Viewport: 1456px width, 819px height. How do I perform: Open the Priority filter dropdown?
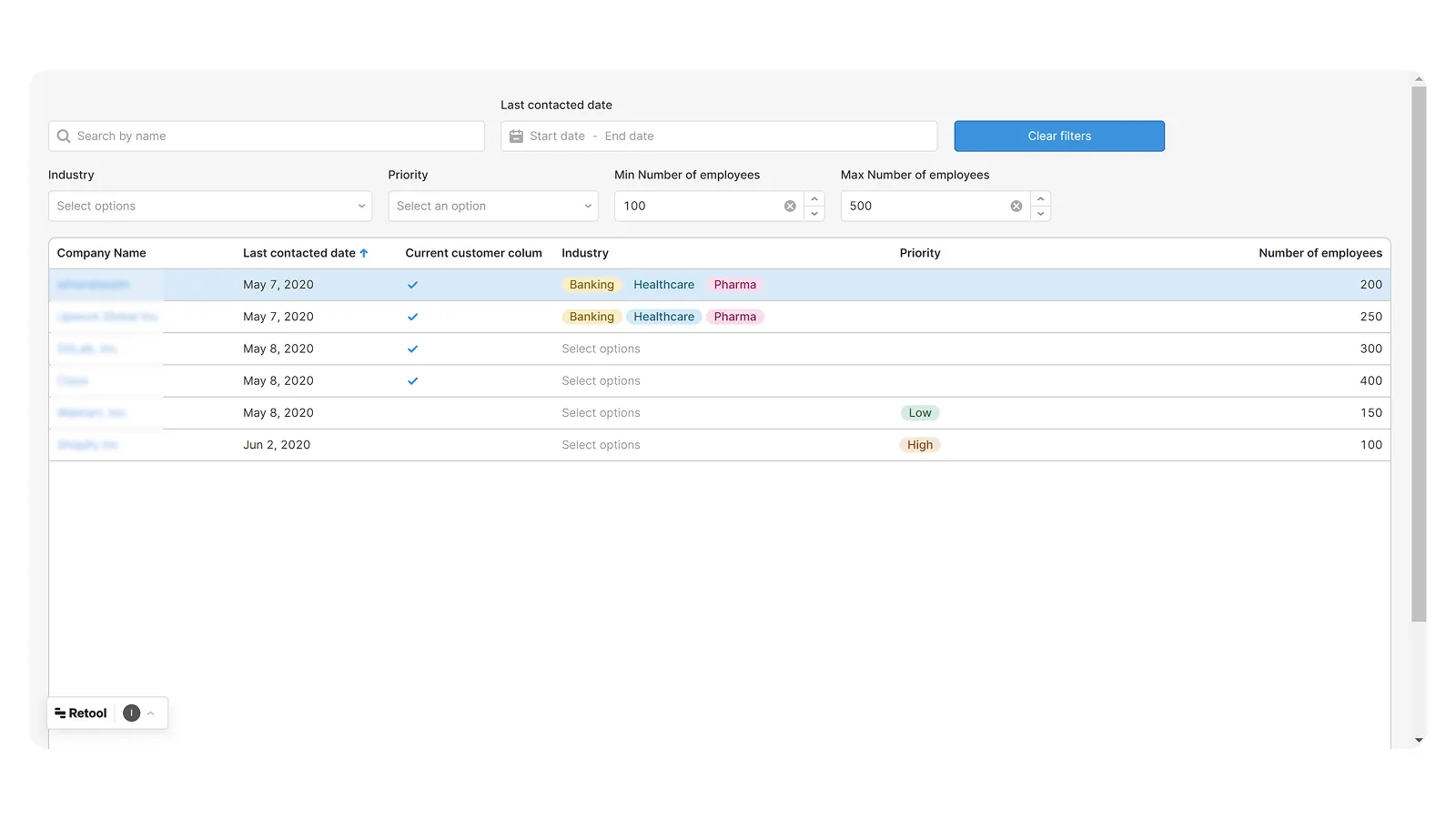[493, 207]
